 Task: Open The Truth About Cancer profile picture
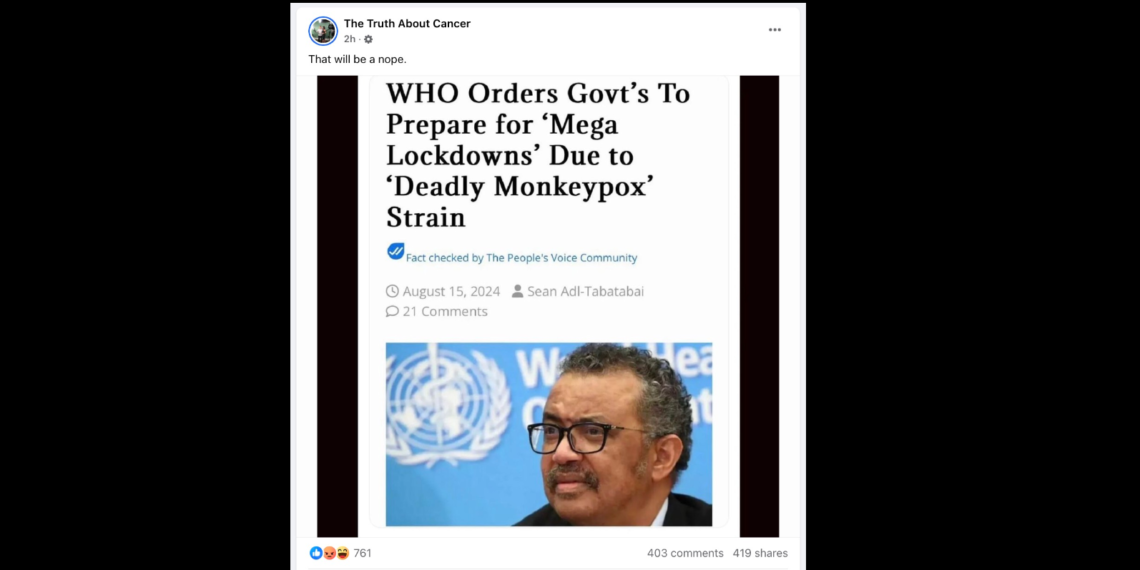(x=323, y=31)
